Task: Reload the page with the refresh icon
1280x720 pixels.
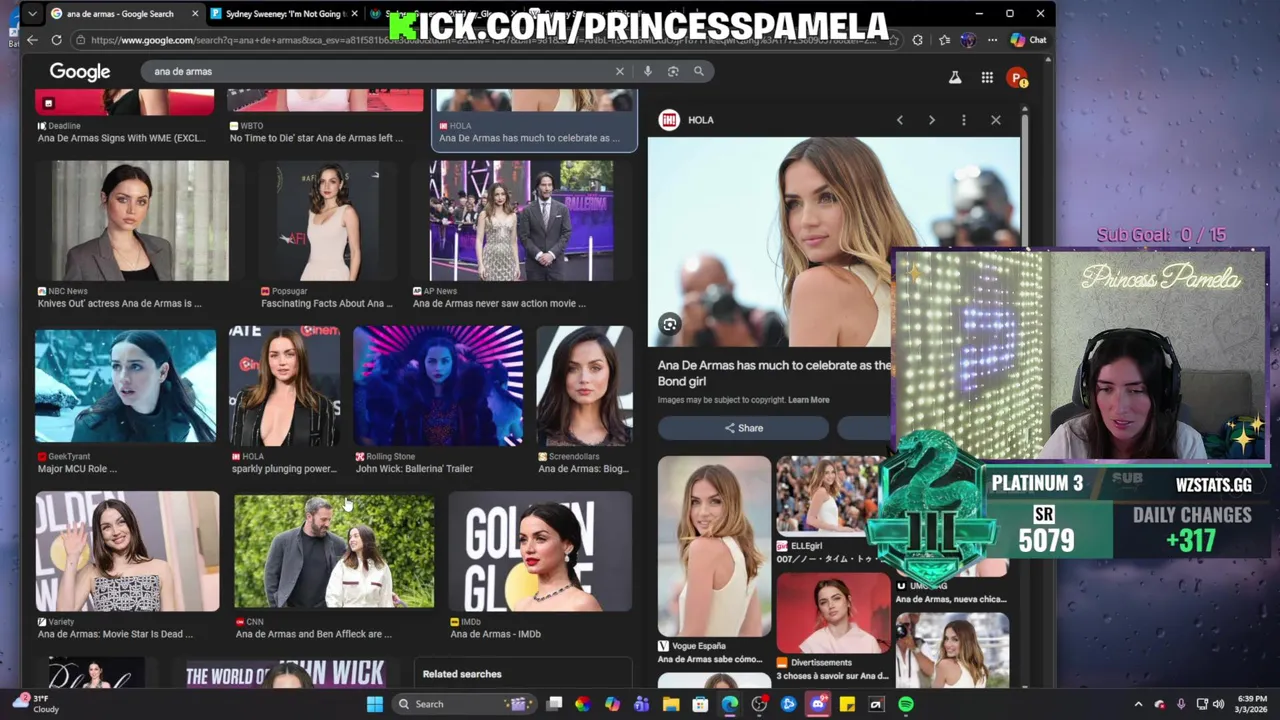Action: (56, 40)
